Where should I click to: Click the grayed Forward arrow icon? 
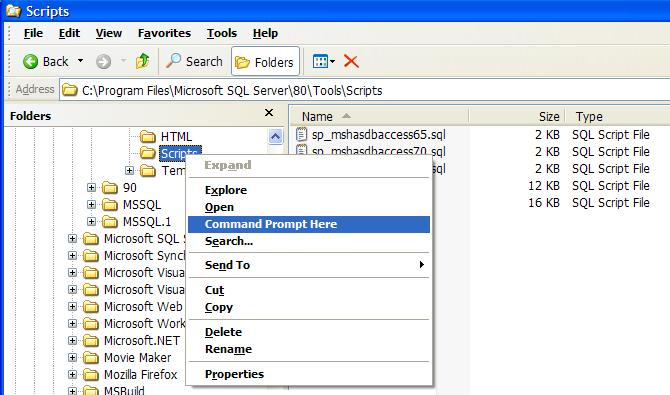103,62
